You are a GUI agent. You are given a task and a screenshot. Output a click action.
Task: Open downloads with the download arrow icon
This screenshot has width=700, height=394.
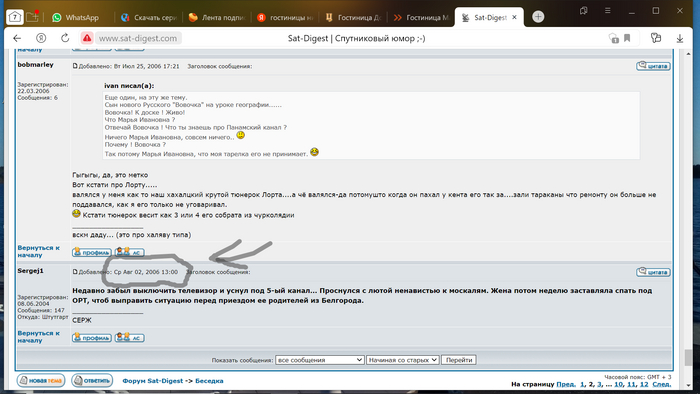point(680,38)
